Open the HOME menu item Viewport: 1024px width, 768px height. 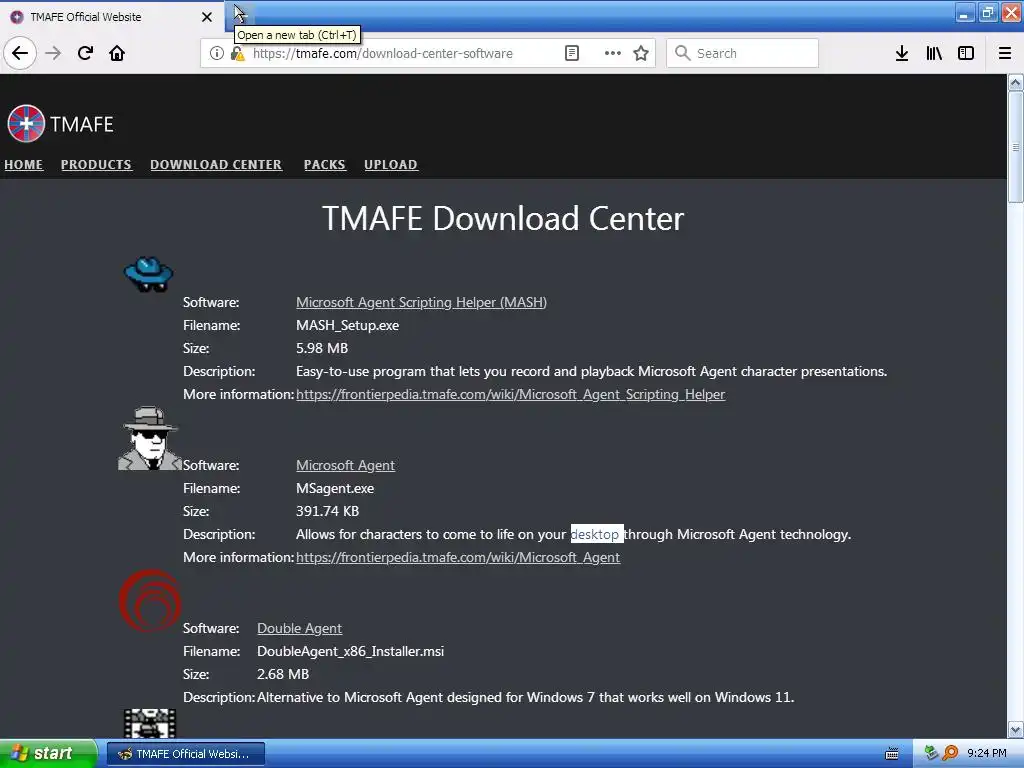24,165
